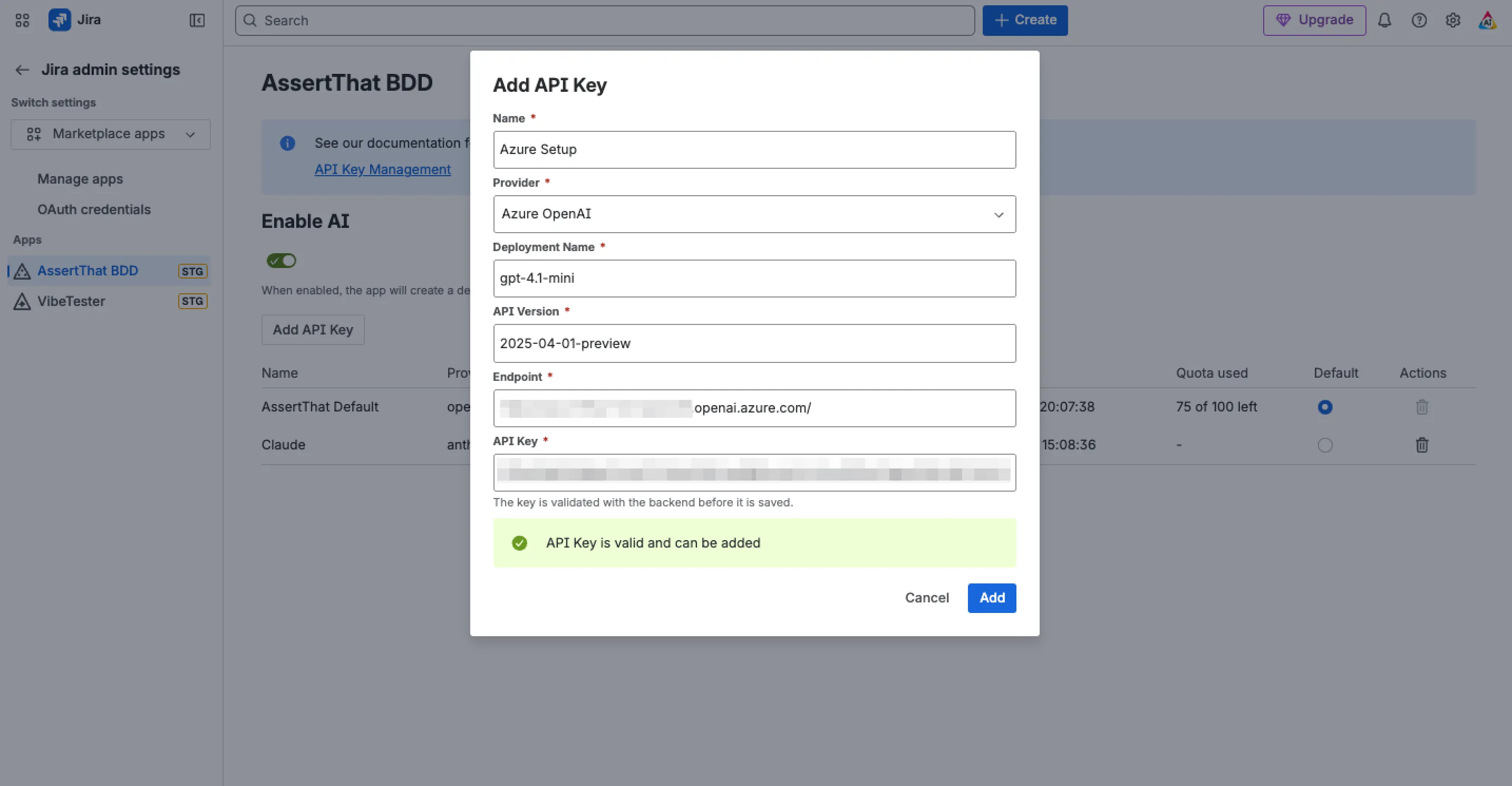This screenshot has height=786, width=1512.
Task: Click '75 of 100 left' quota cell
Action: click(1216, 407)
